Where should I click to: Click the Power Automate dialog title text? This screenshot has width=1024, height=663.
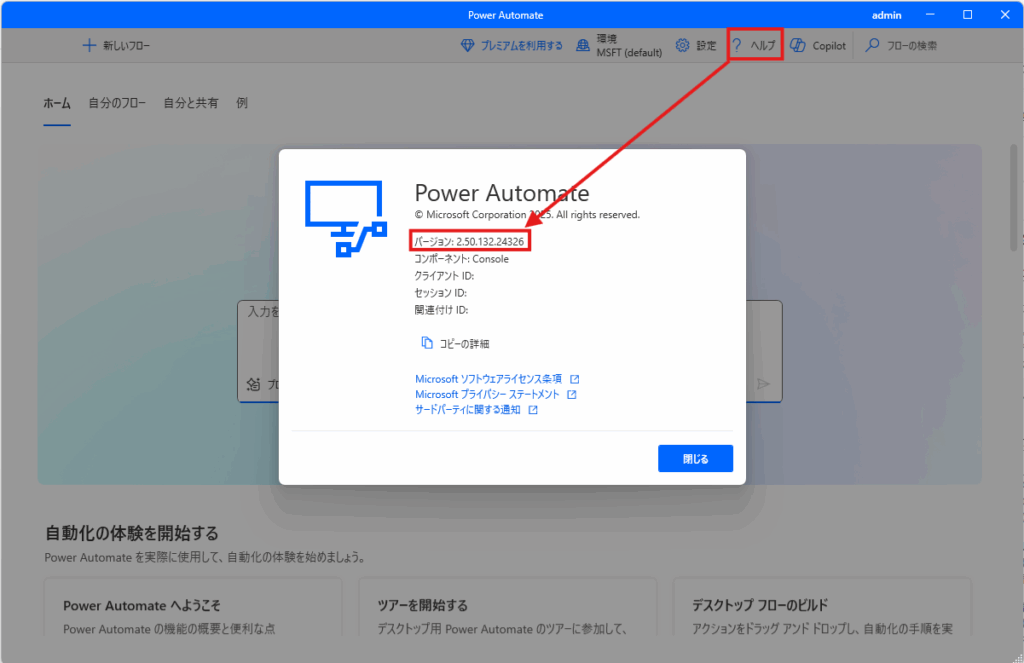pos(502,193)
